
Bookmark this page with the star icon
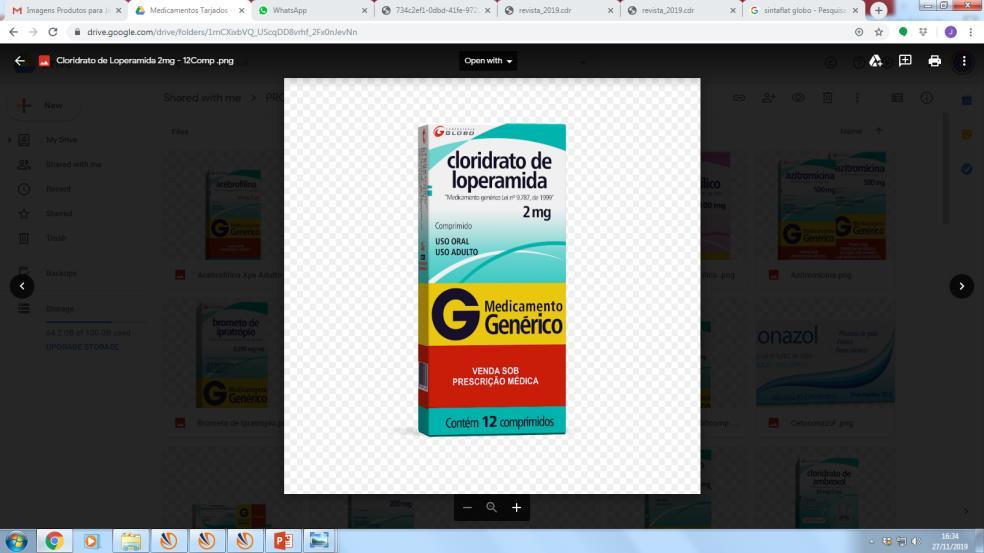[879, 32]
